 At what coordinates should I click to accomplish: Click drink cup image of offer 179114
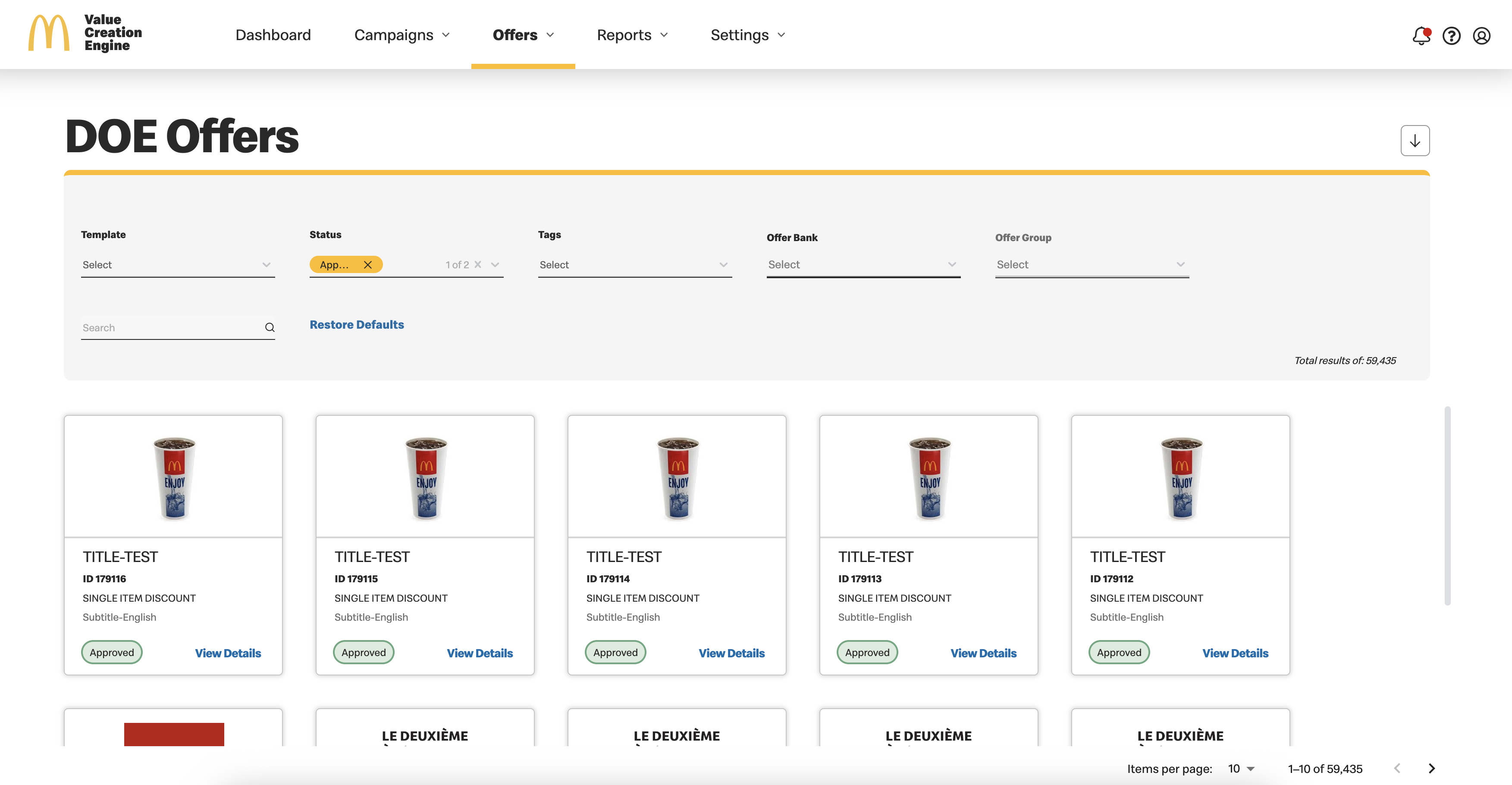[x=678, y=478]
